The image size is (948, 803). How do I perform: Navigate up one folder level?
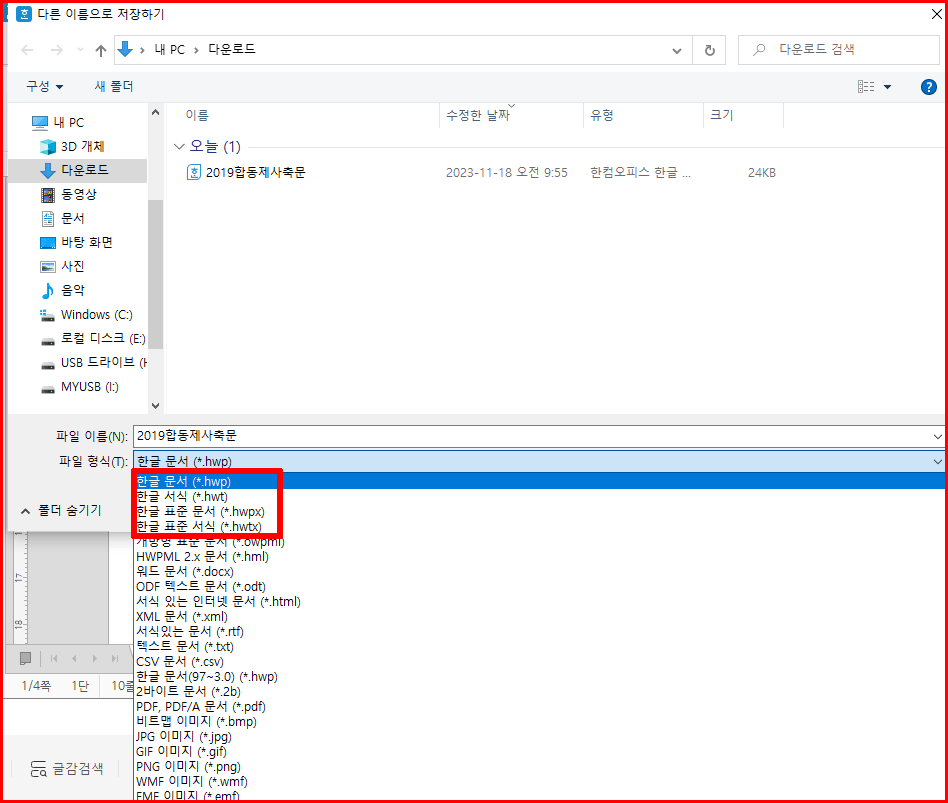coord(100,50)
